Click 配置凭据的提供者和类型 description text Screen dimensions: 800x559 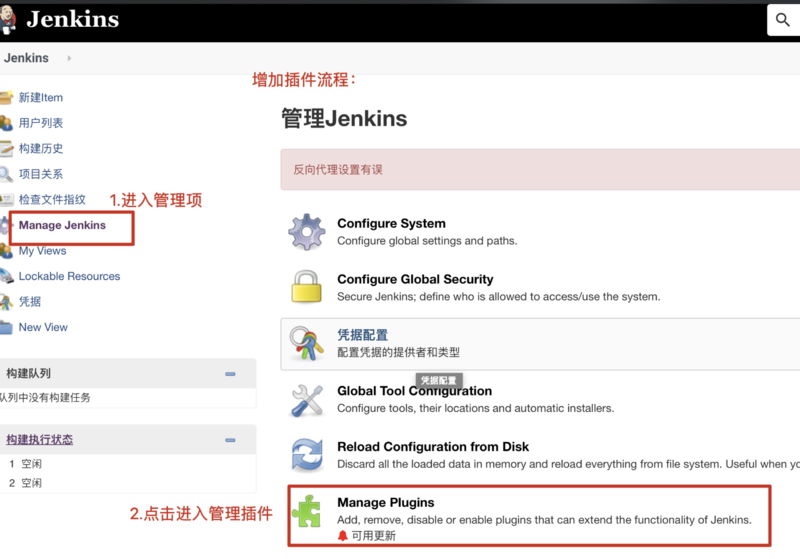[398, 352]
